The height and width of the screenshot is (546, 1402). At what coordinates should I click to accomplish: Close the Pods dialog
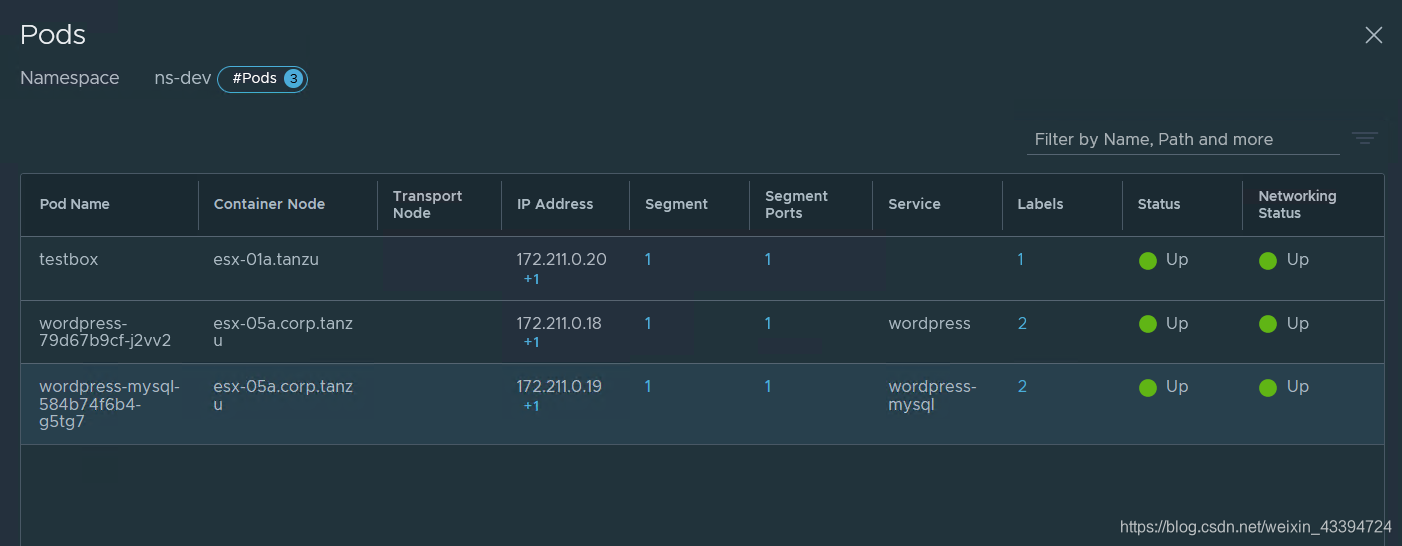pyautogui.click(x=1374, y=35)
